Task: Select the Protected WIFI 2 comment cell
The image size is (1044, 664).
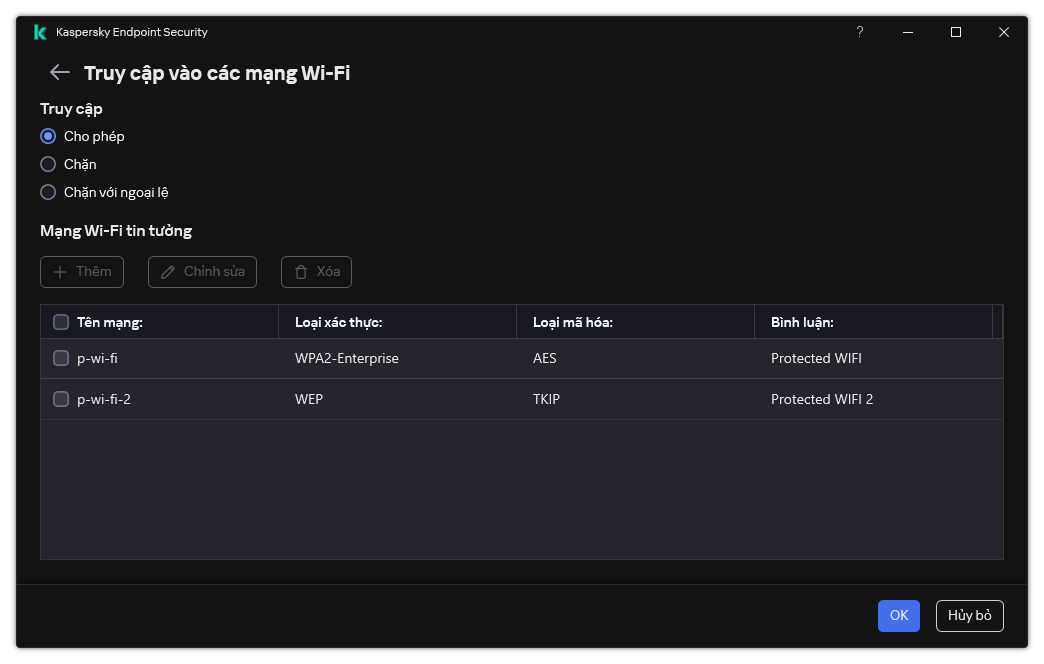Action: point(822,399)
